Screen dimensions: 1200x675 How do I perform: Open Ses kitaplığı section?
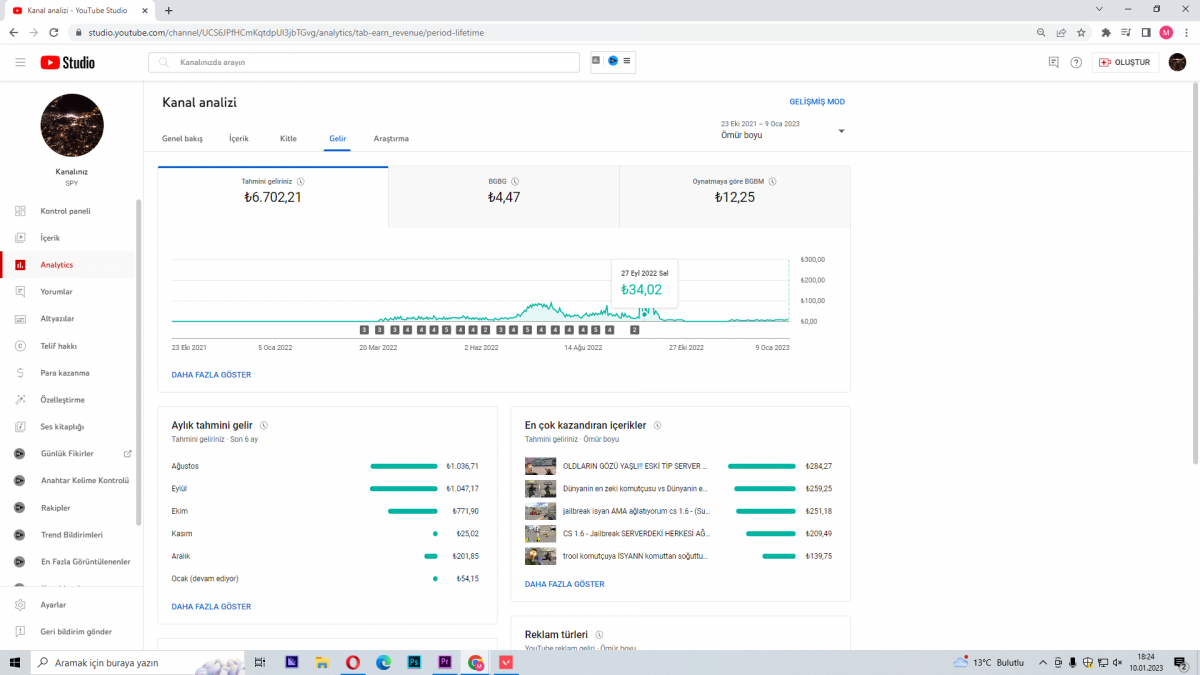click(62, 427)
